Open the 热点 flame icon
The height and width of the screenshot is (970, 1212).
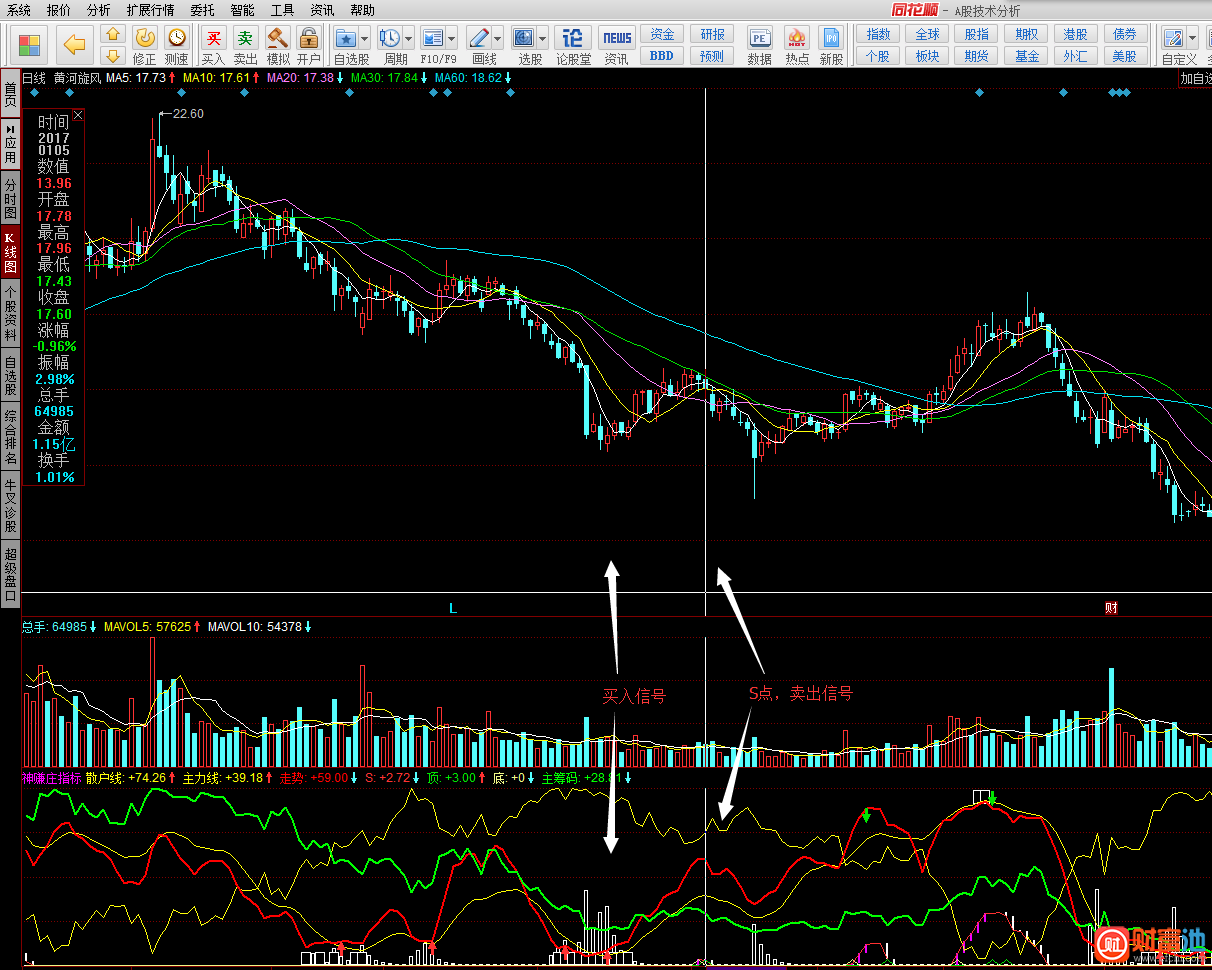pyautogui.click(x=797, y=39)
